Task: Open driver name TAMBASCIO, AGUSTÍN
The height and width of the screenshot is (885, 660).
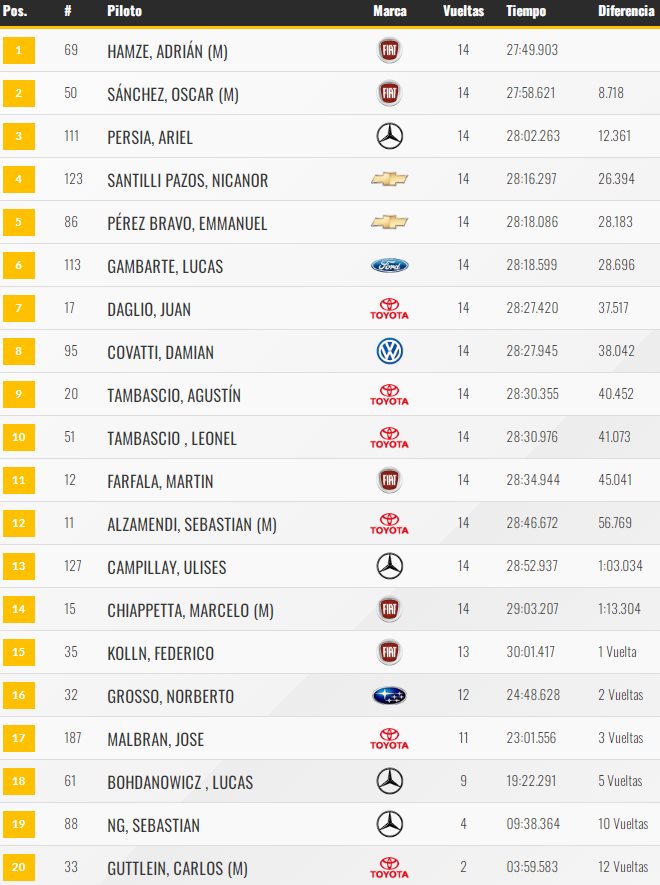Action: 174,395
